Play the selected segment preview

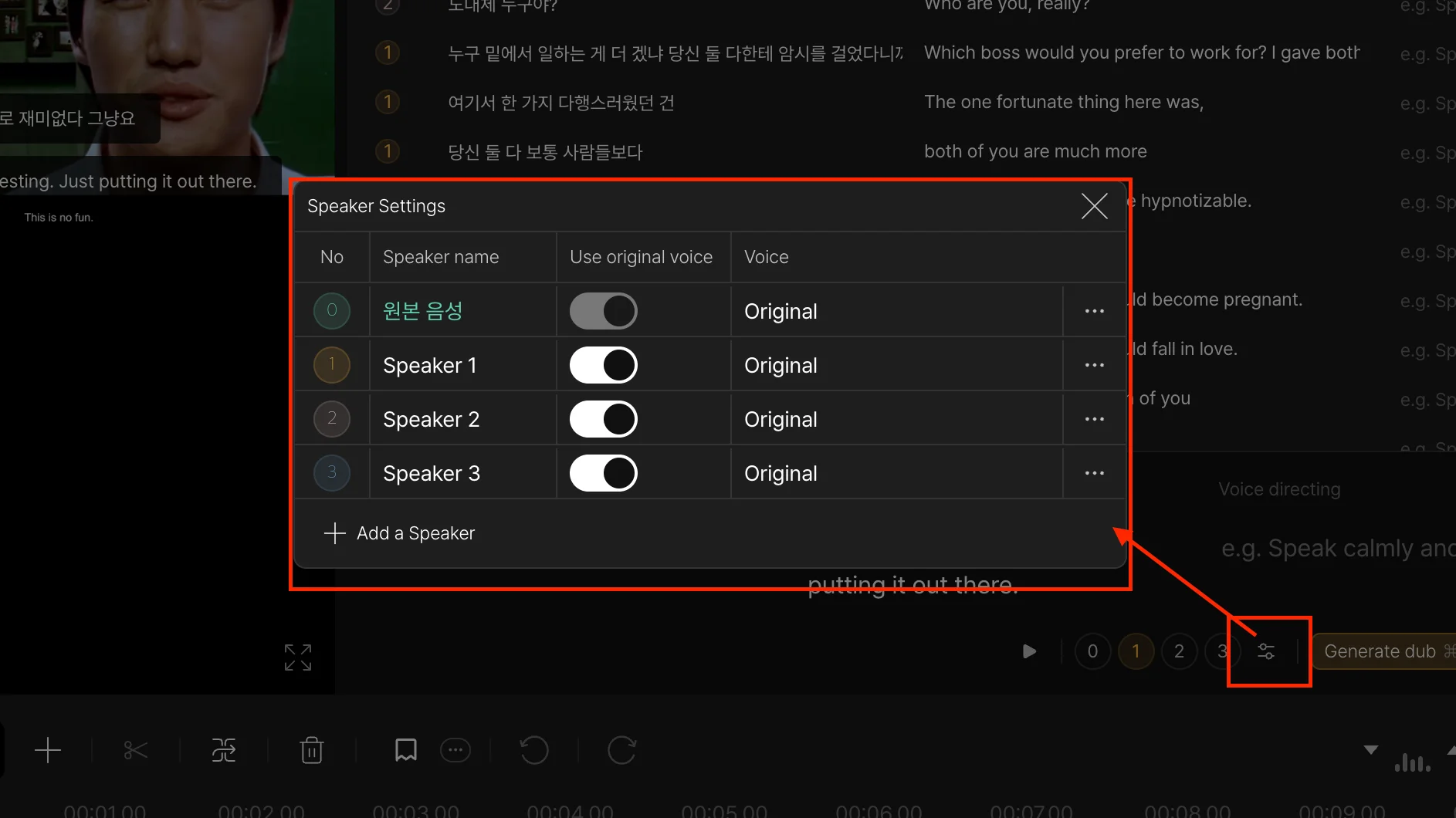pos(1029,651)
